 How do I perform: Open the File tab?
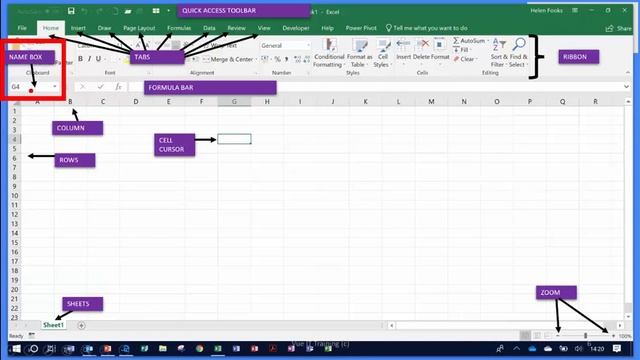click(22, 28)
